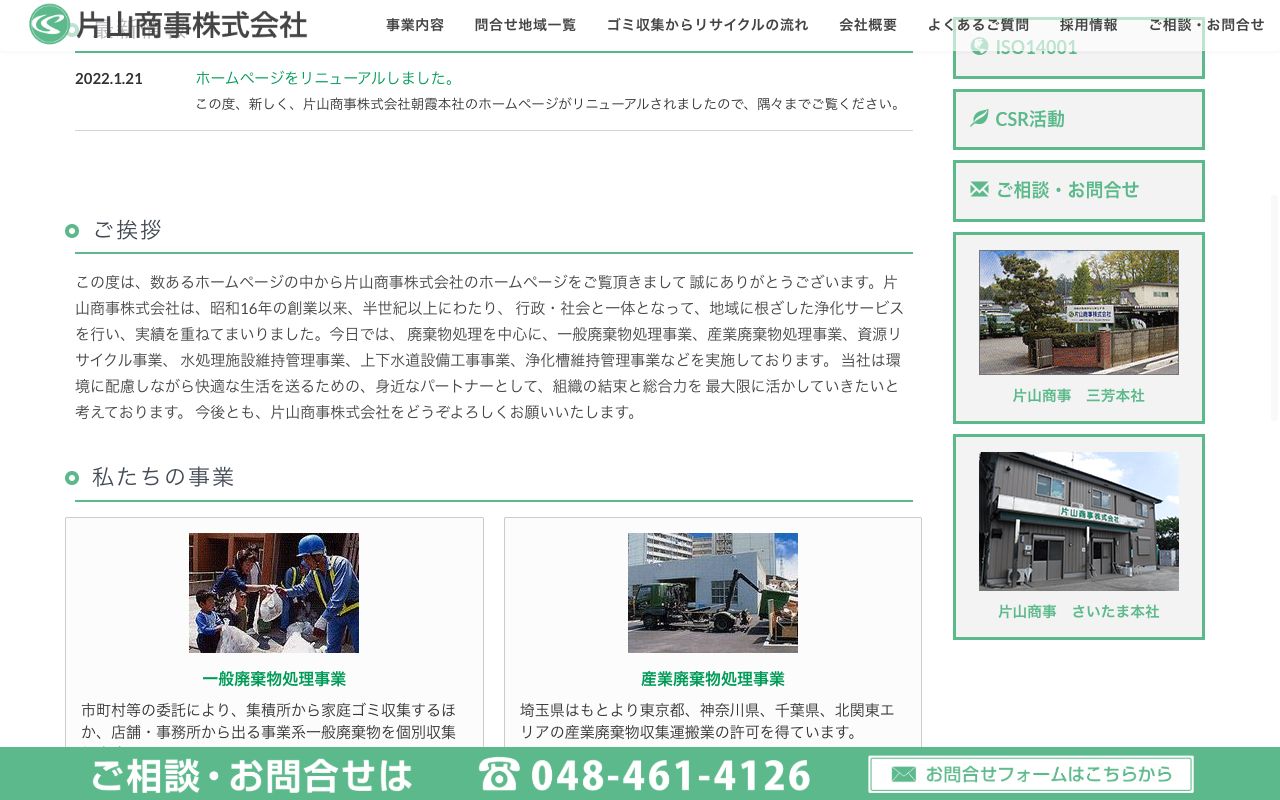Screen dimensions: 1280x800
Task: Open 会社概要 in the navigation menu
Action: 868,25
